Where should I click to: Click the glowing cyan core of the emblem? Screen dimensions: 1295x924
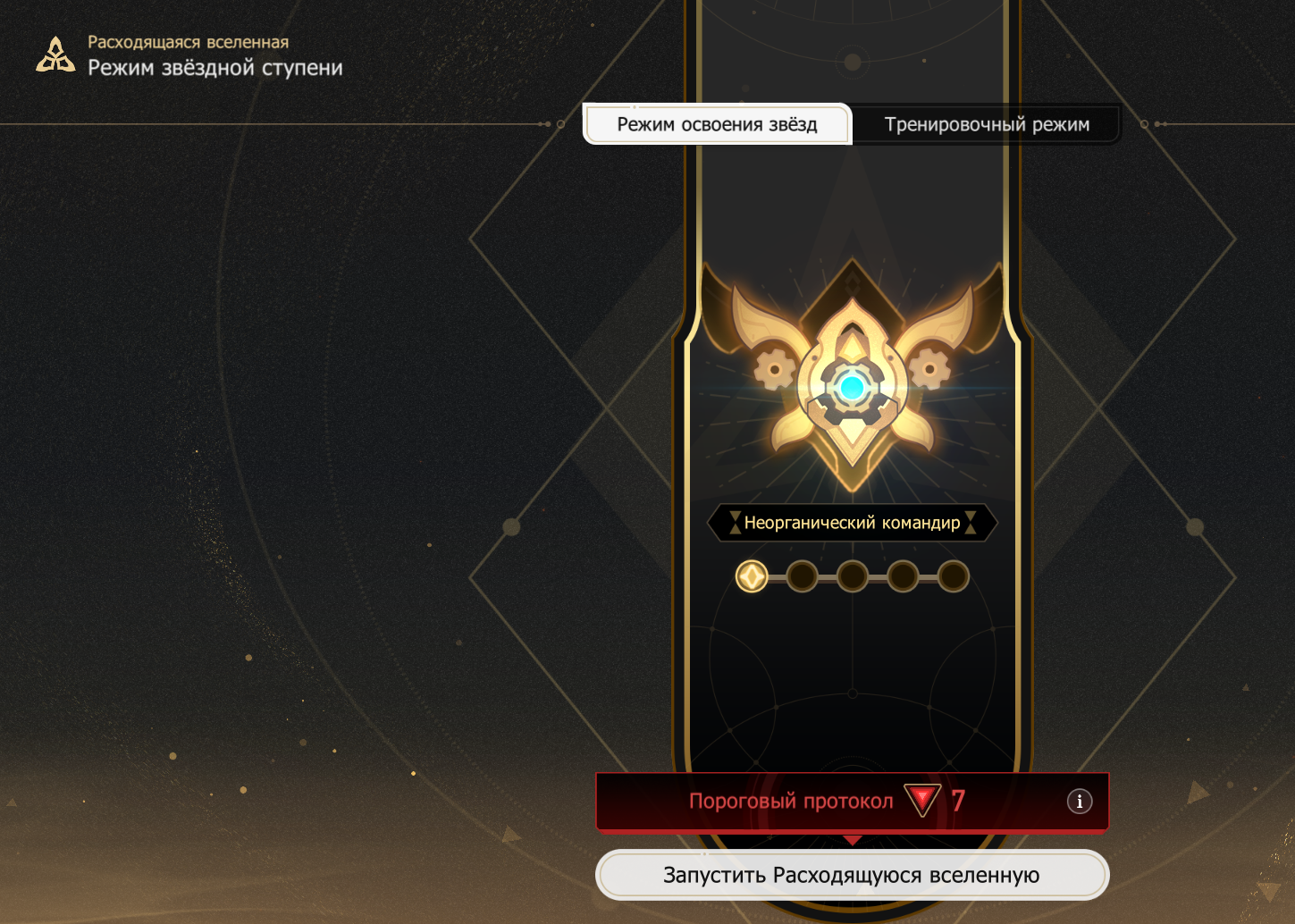[x=852, y=388]
